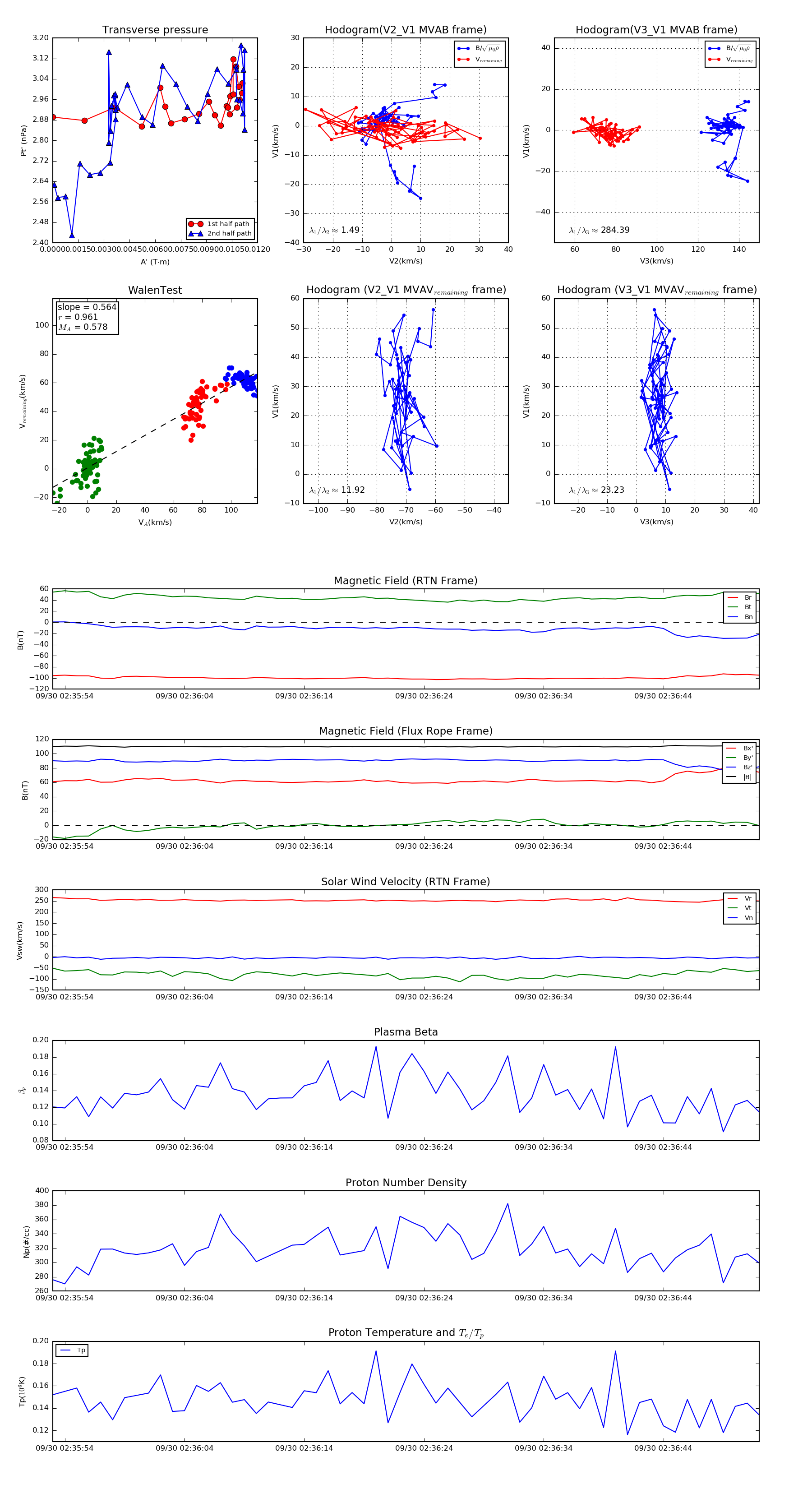The image size is (812, 1489).
Task: Select the 'Tp(10^6K)' y-axis label
Action: click(x=22, y=1392)
